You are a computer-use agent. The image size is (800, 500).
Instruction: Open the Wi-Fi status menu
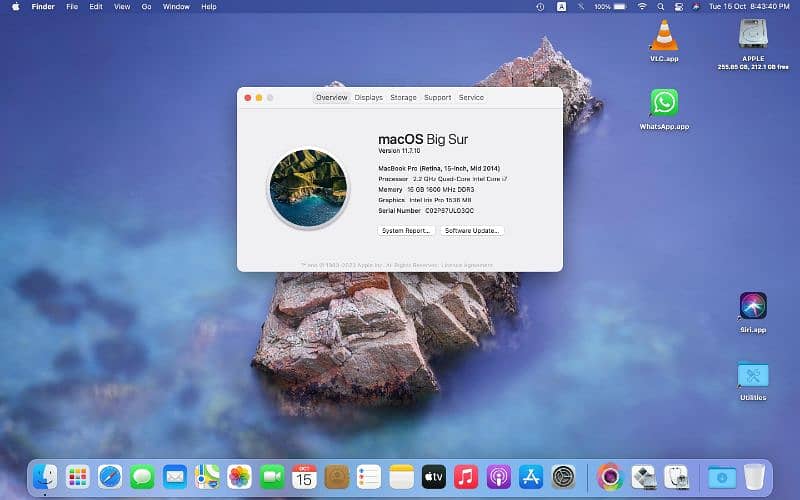(642, 6)
